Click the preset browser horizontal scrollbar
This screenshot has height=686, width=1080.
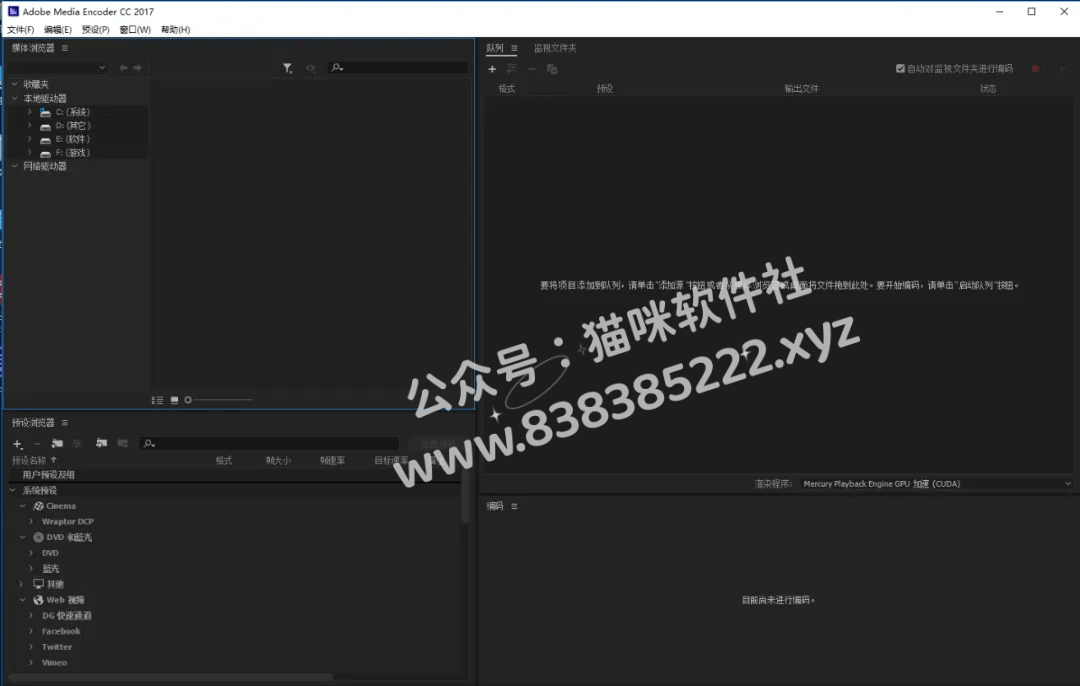pos(171,678)
